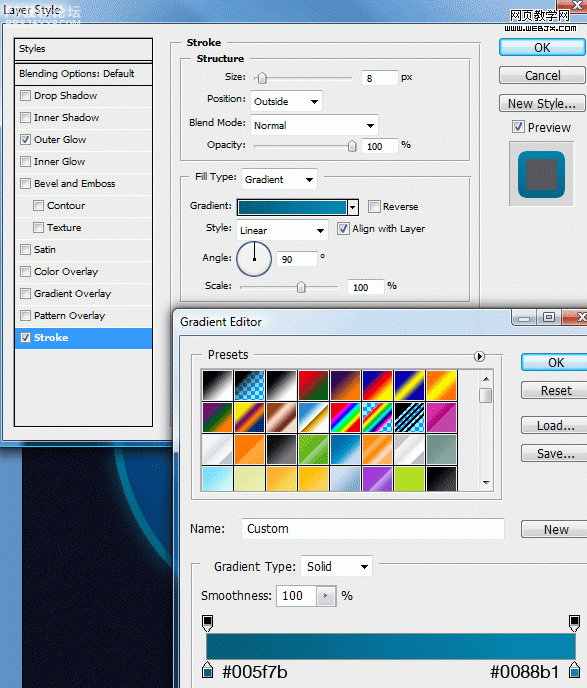Viewport: 587px width, 688px height.
Task: Click New Style... button
Action: [x=542, y=104]
